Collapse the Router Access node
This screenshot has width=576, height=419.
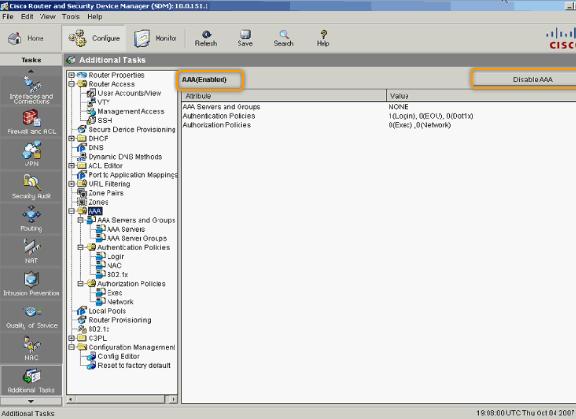[72, 84]
